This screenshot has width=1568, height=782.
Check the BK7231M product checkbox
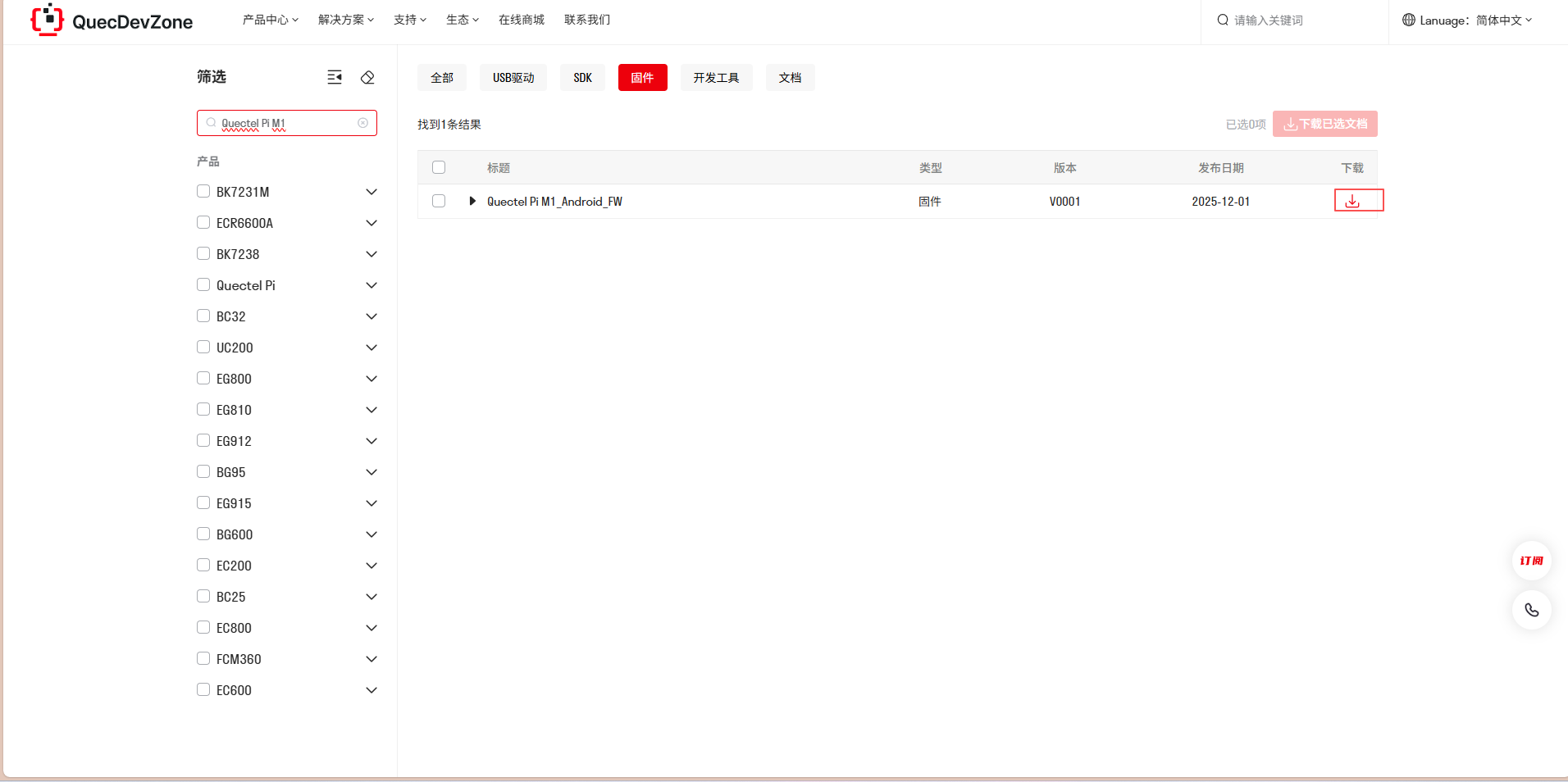coord(203,191)
